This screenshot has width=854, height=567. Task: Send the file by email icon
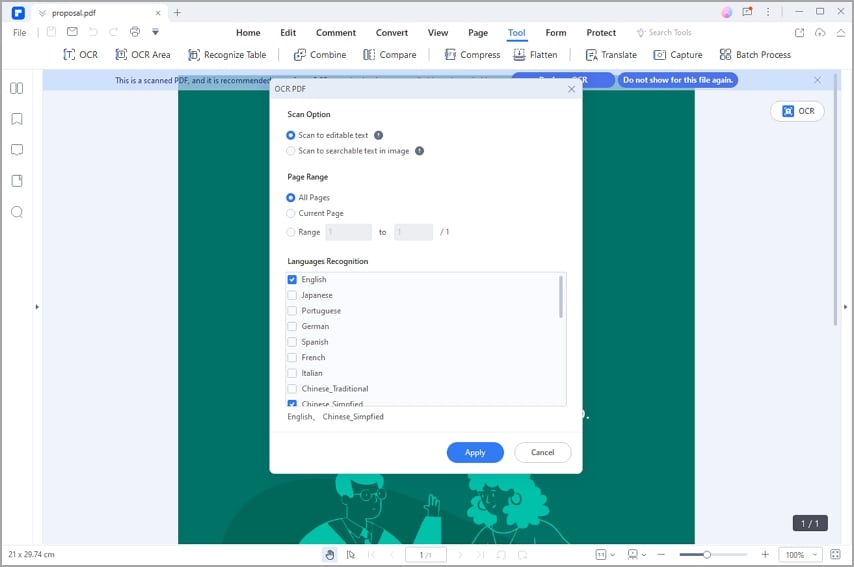72,32
